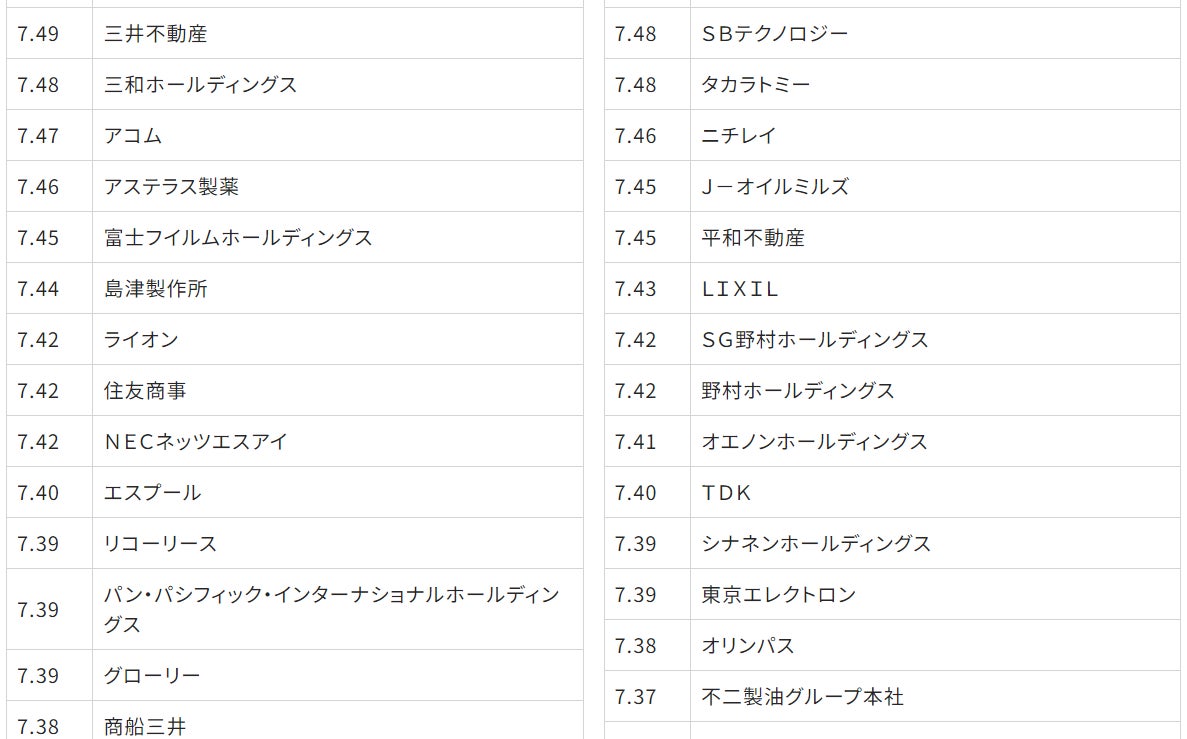The width and height of the screenshot is (1187, 739).
Task: Select the SBテクノロジー cell
Action: pyautogui.click(x=775, y=34)
